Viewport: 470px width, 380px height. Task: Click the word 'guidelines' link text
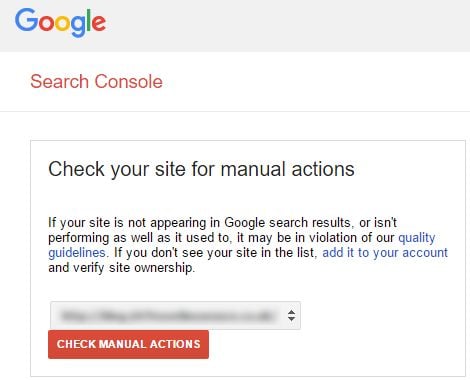coord(77,252)
